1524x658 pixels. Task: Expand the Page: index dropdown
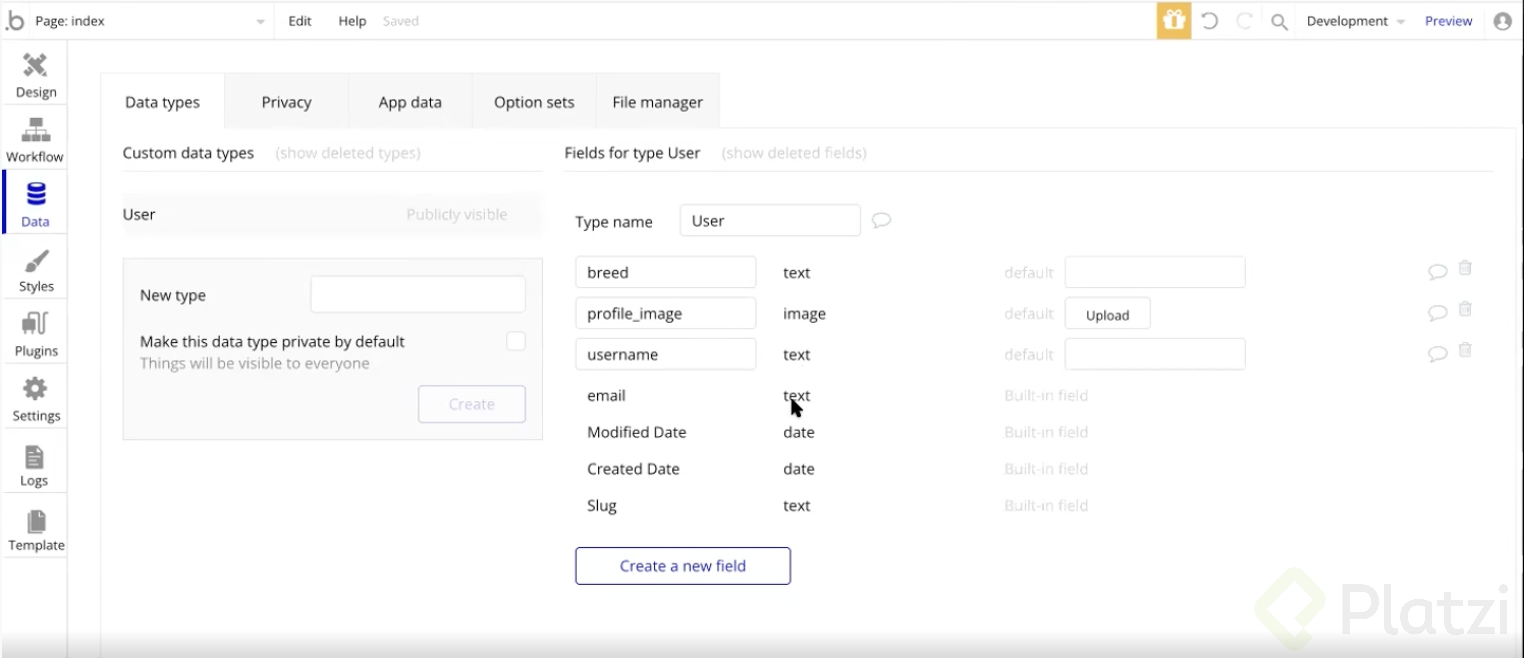coord(261,21)
